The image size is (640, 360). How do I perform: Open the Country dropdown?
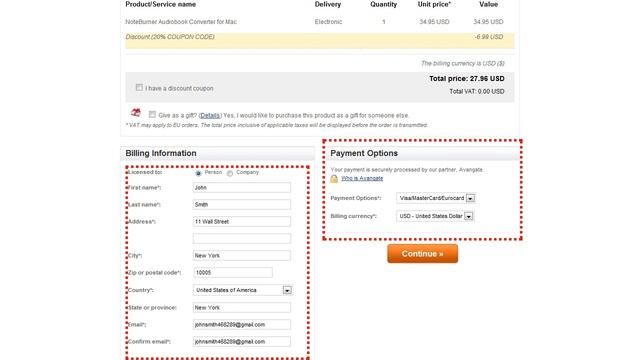point(242,290)
